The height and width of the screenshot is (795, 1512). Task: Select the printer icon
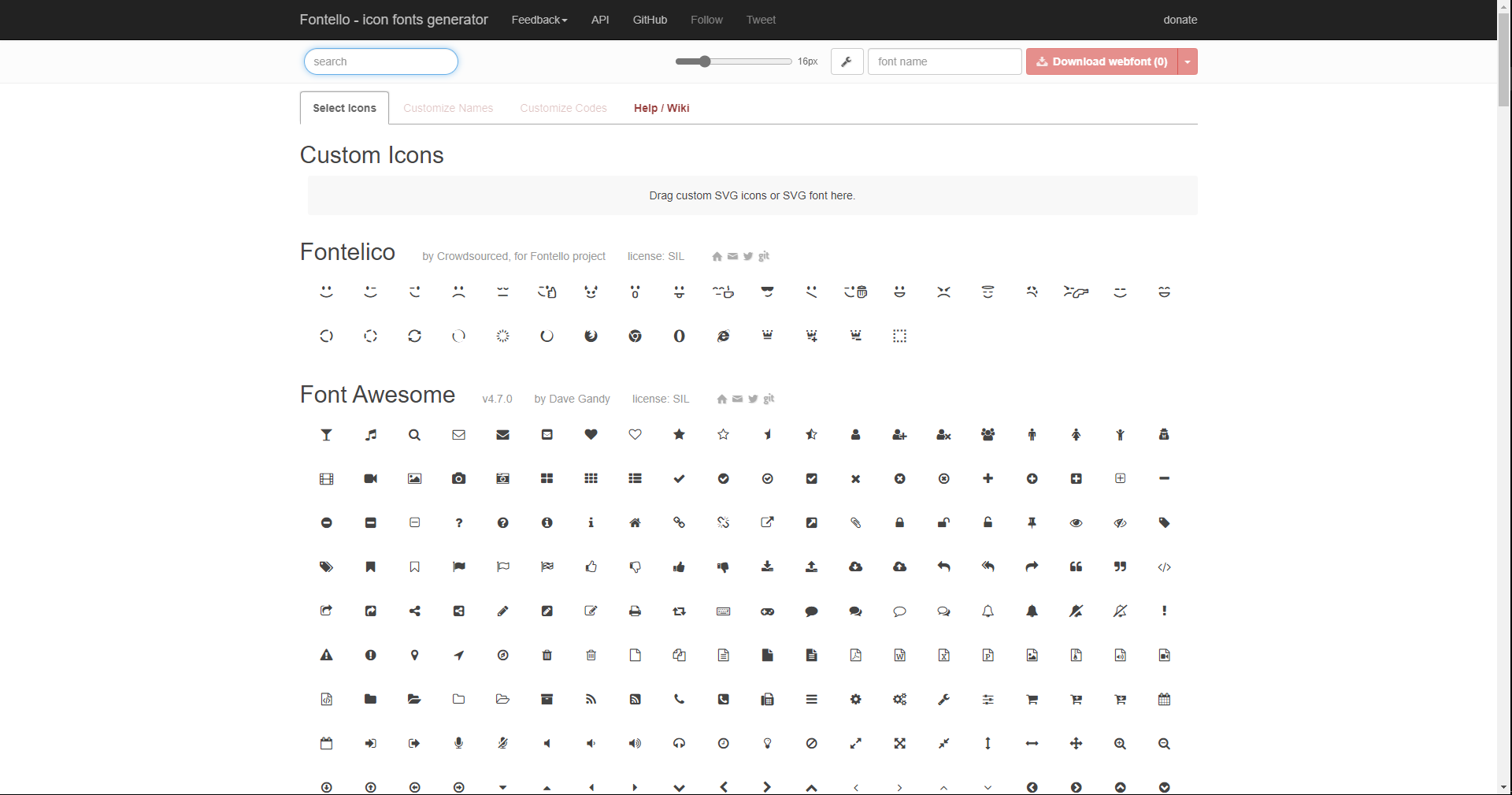pos(635,611)
